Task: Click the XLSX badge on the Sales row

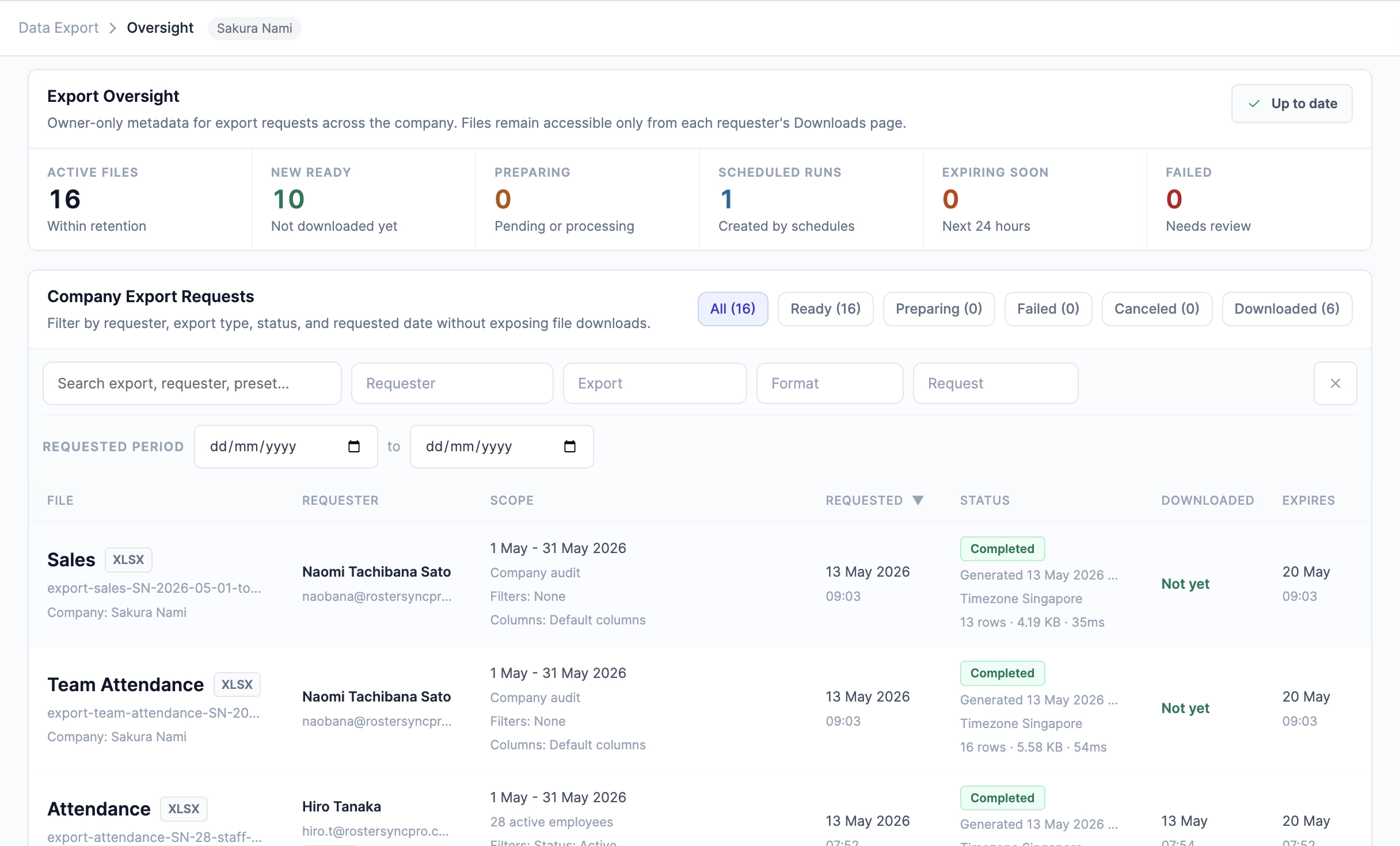Action: (128, 560)
